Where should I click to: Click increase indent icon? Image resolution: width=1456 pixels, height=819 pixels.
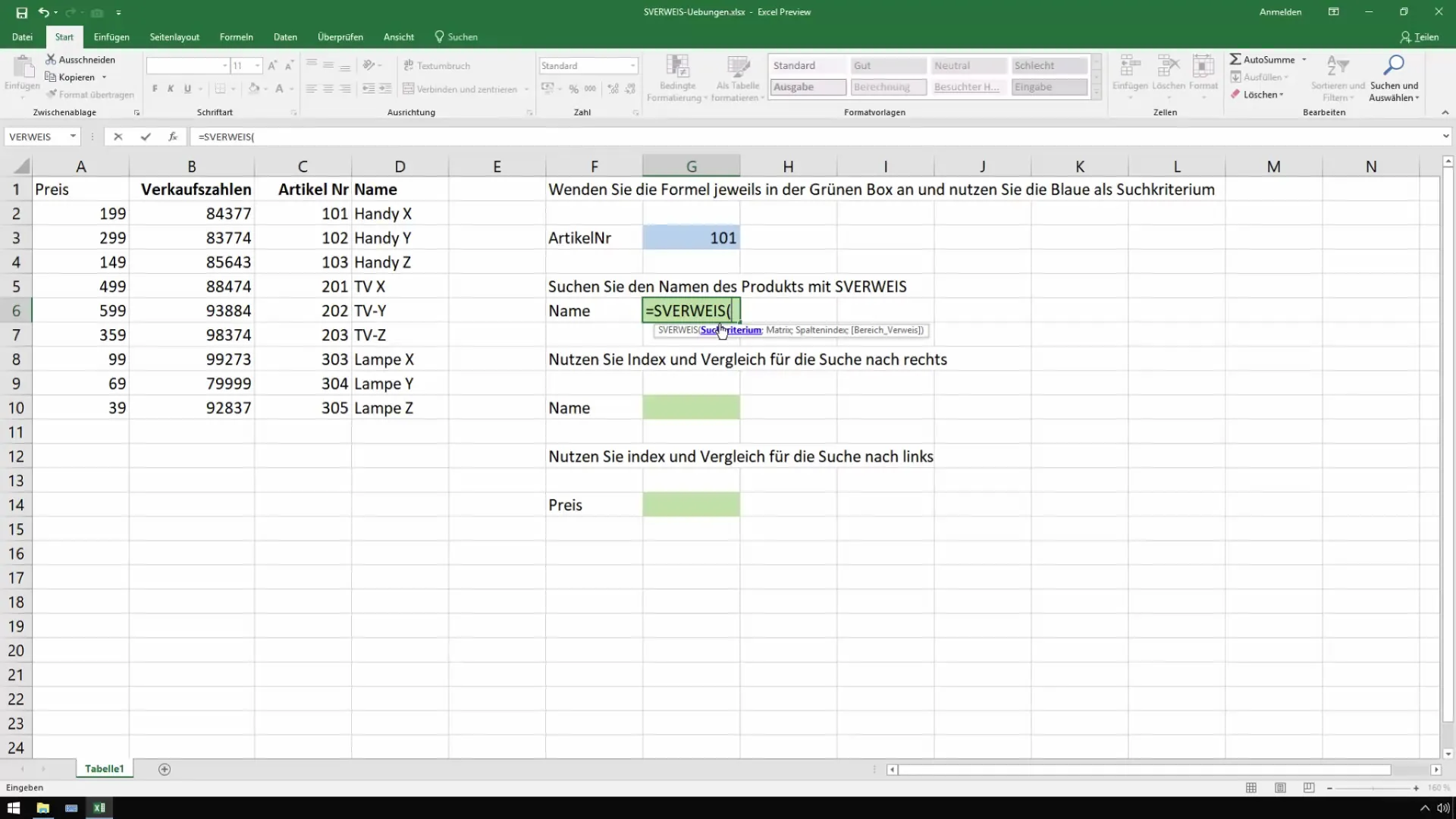pyautogui.click(x=385, y=89)
